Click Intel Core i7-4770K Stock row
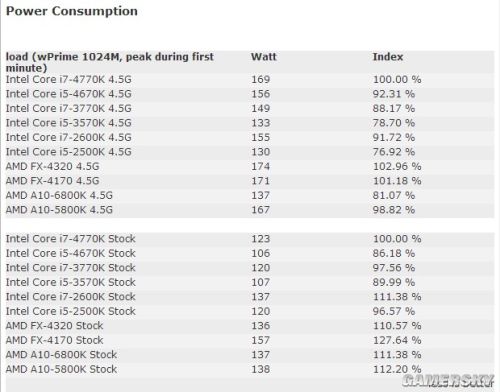The width and height of the screenshot is (500, 392). point(250,239)
